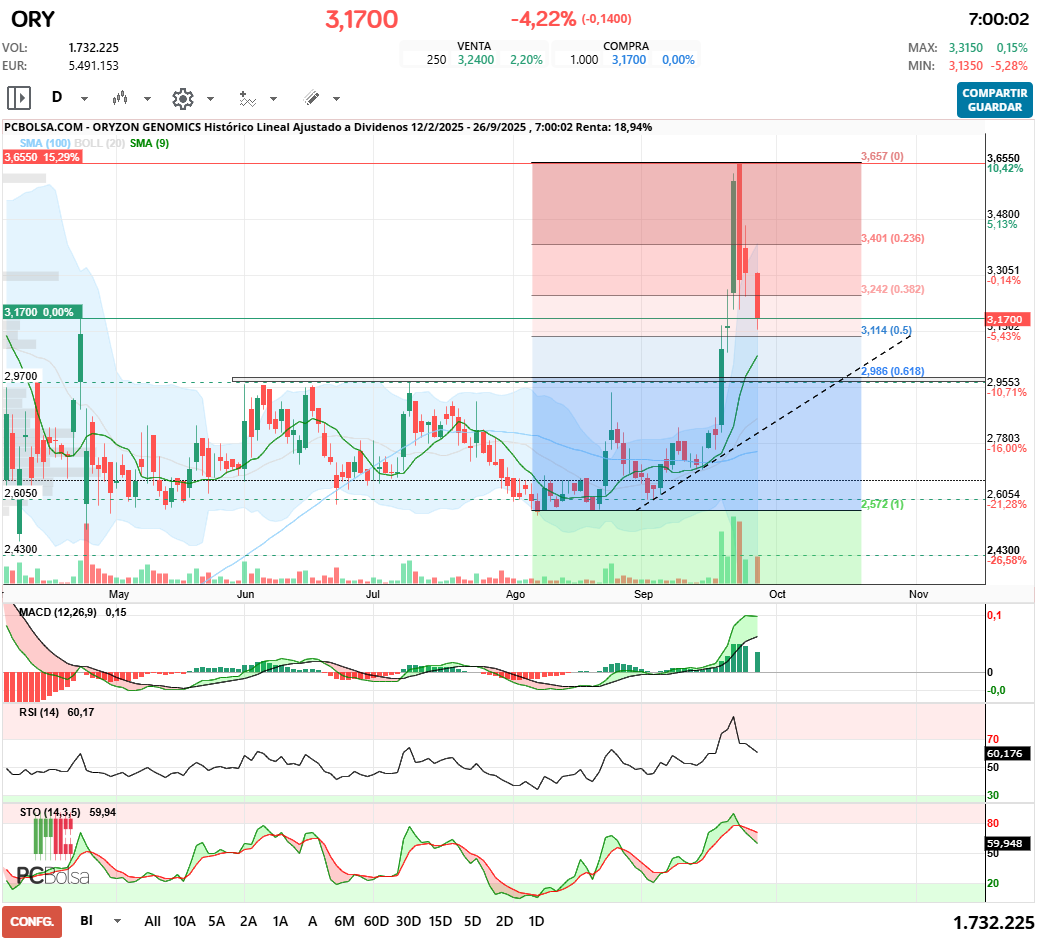Click the EUR value 5.491.153
The width and height of the screenshot is (1048, 943).
pyautogui.click(x=94, y=66)
